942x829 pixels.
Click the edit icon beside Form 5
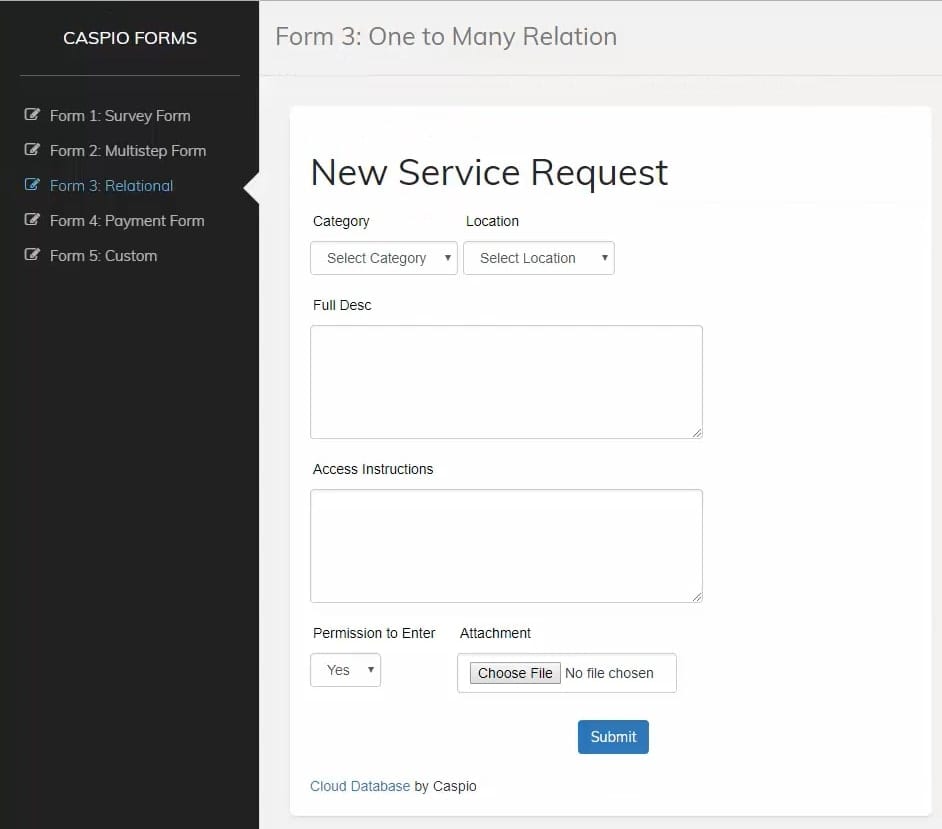[x=32, y=255]
